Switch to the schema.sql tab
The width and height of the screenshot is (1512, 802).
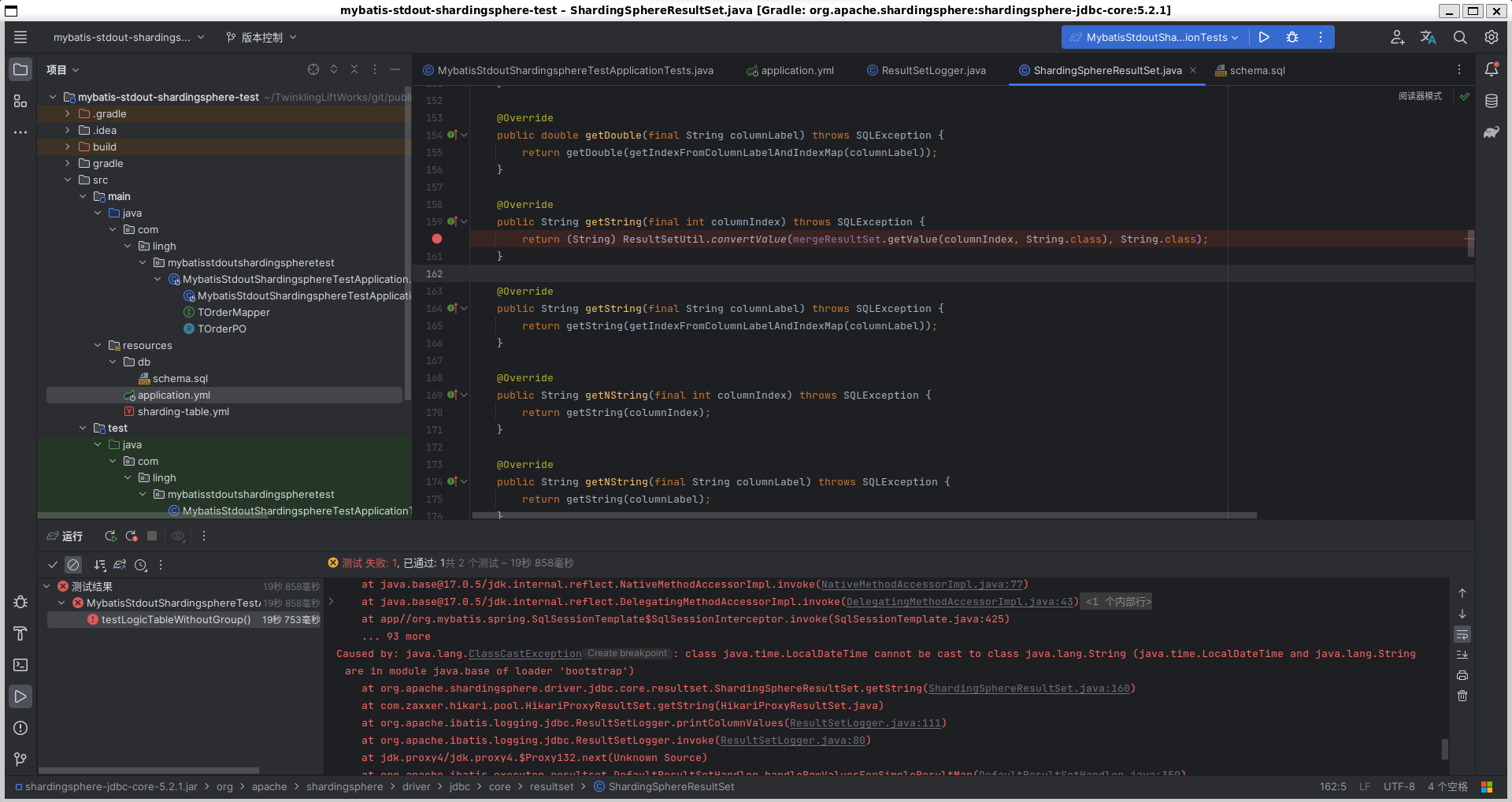click(x=1257, y=70)
